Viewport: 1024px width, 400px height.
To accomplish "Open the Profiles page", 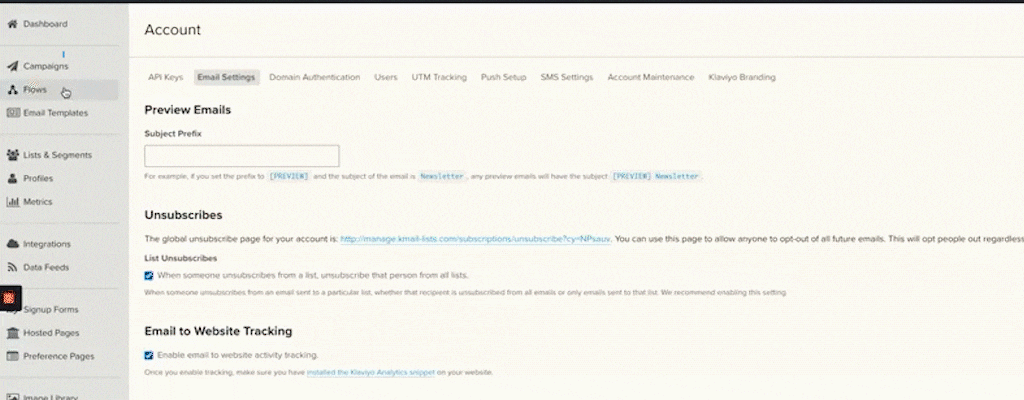I will tap(38, 178).
